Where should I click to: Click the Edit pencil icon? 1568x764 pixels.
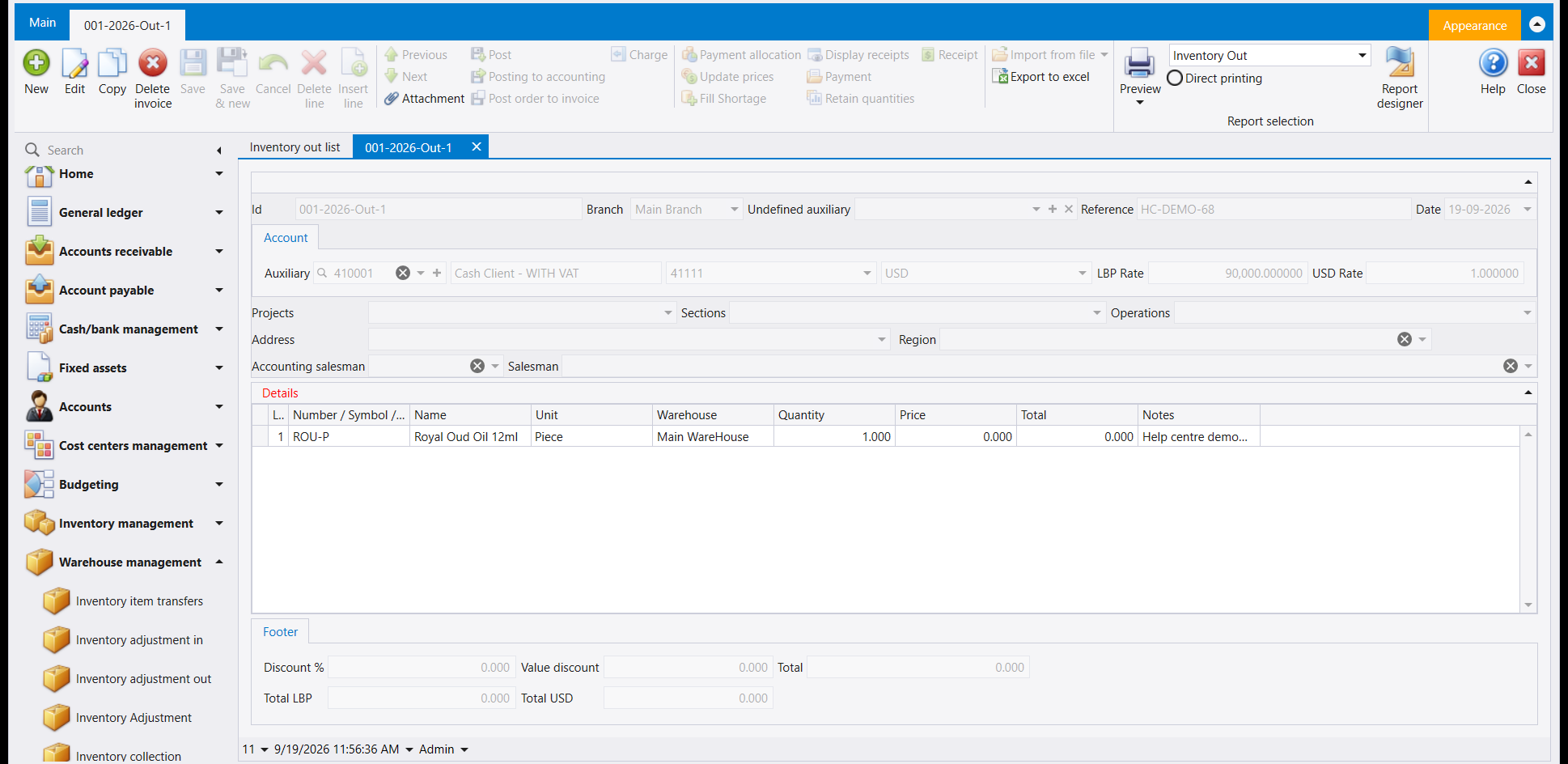pos(74,63)
